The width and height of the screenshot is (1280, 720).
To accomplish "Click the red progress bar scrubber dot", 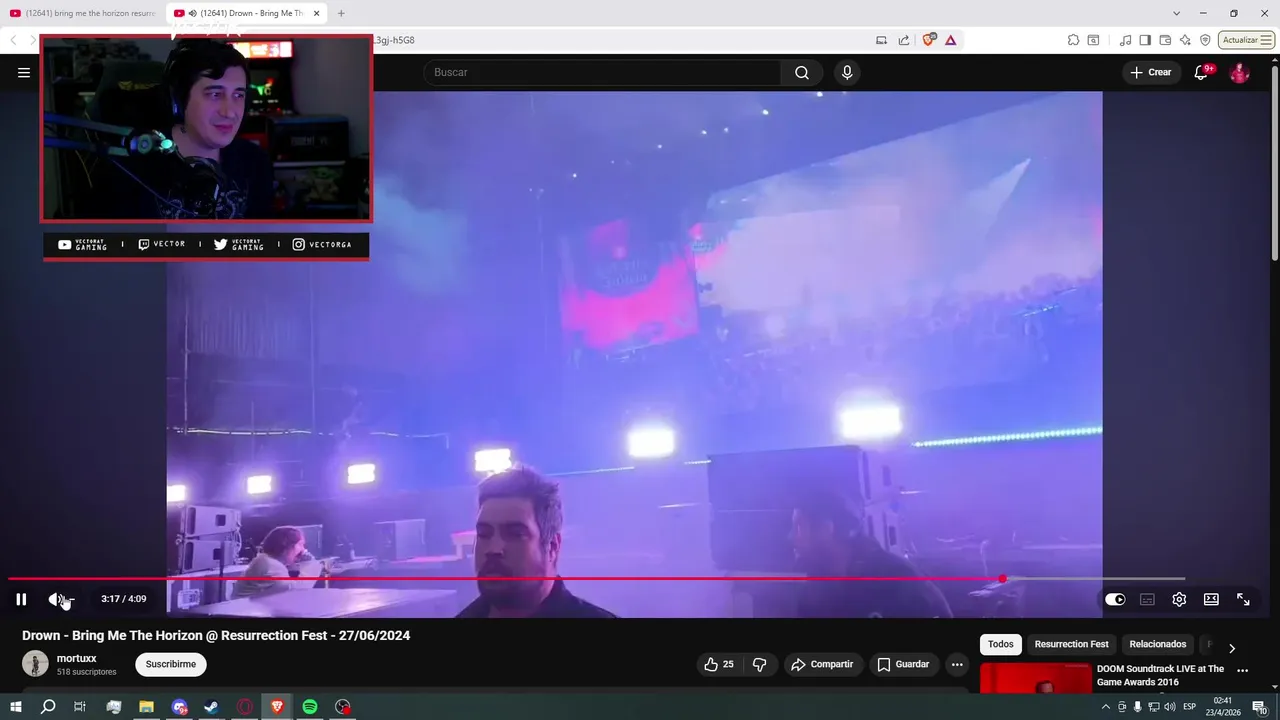I will (x=1002, y=578).
